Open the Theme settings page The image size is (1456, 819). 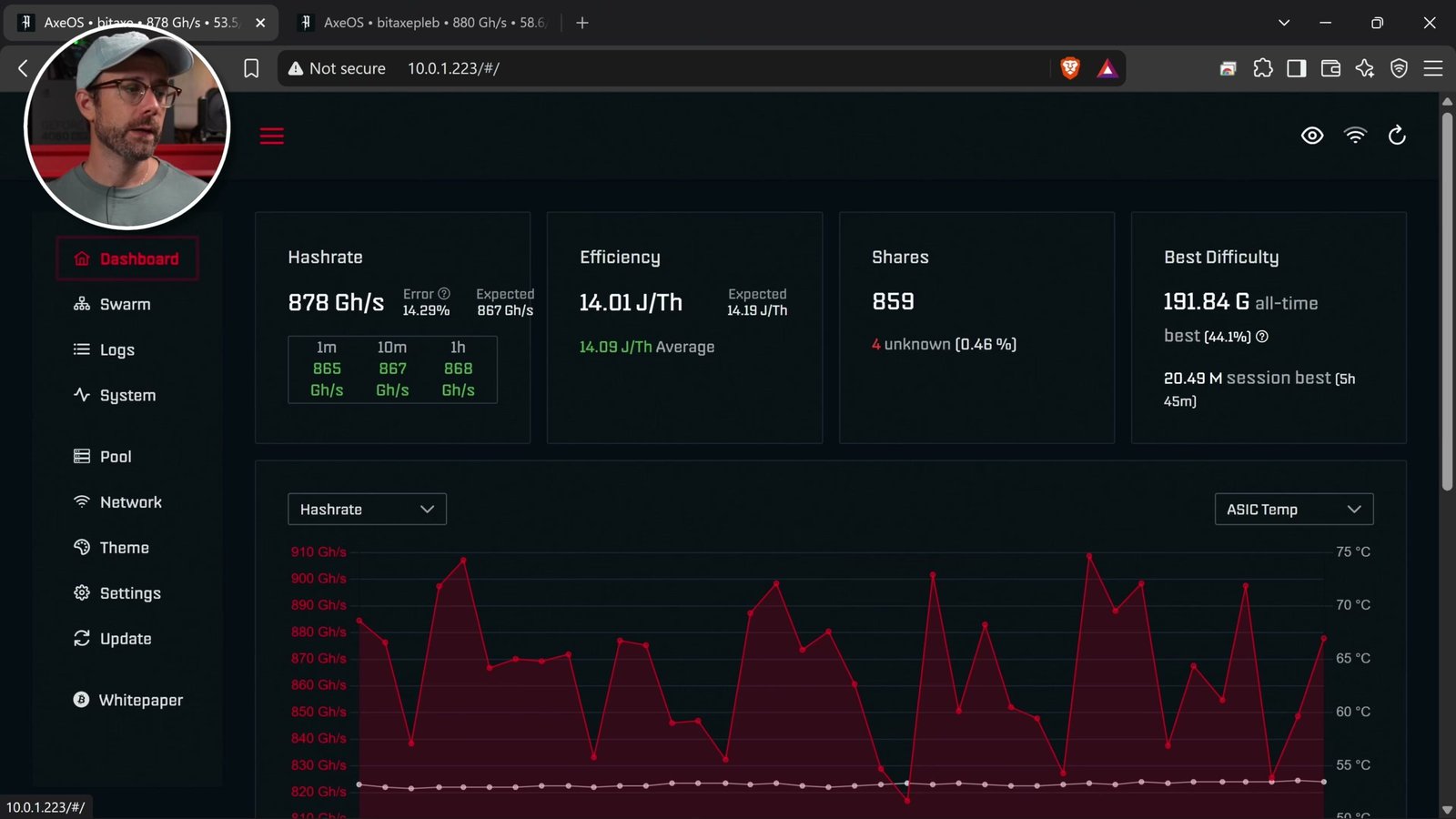point(112,547)
